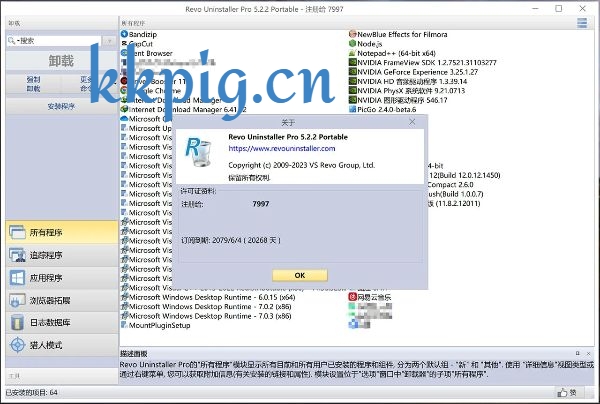The width and height of the screenshot is (600, 404).
Task: Select Notepad++ (64-bit x64) entry
Action: pos(392,53)
